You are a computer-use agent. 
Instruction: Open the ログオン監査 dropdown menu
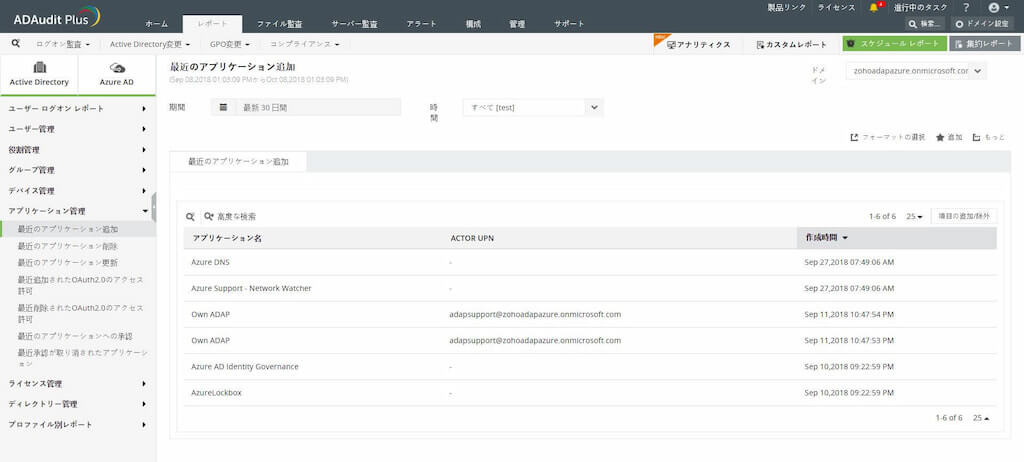pos(63,44)
